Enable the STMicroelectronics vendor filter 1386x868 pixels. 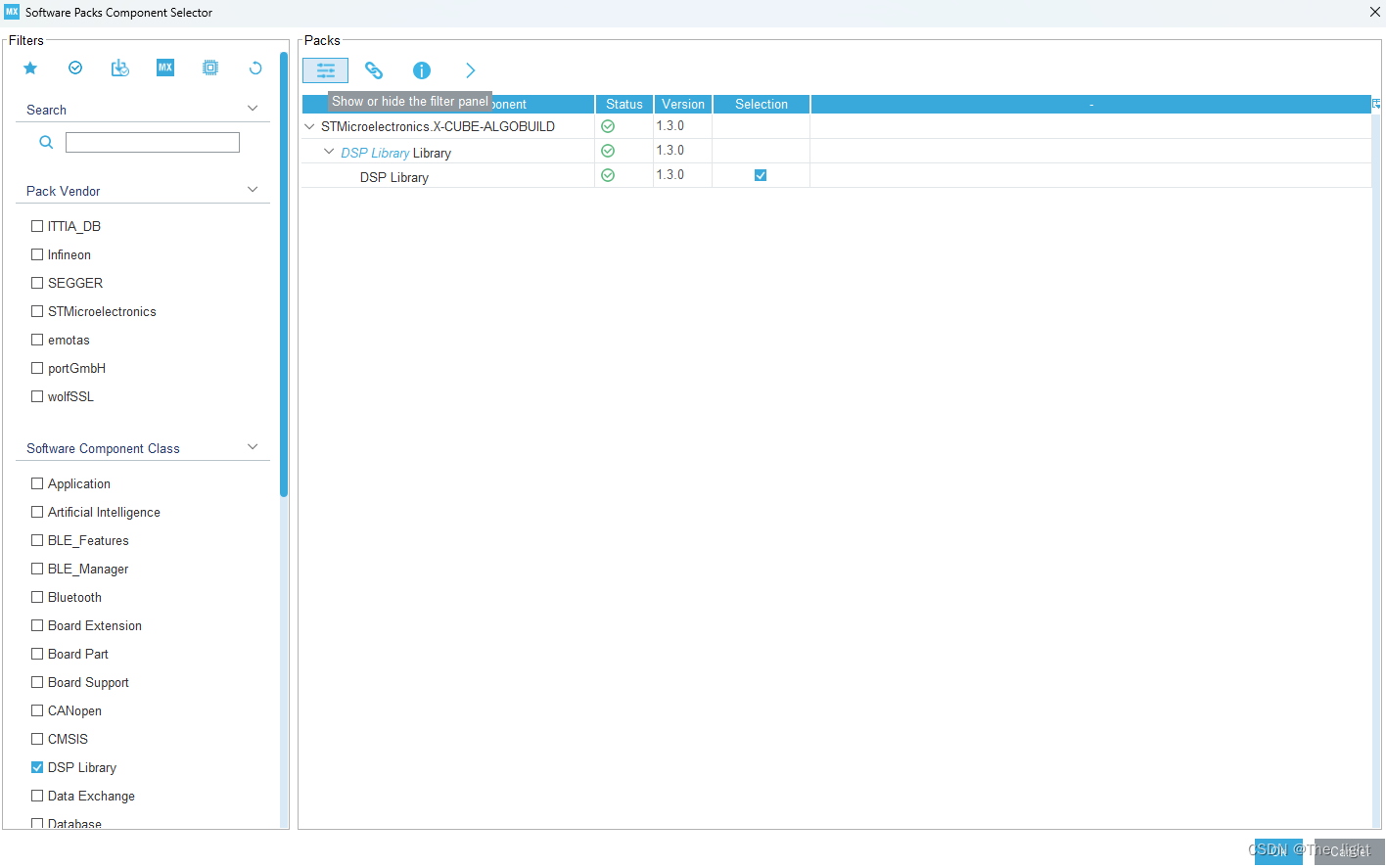[37, 311]
